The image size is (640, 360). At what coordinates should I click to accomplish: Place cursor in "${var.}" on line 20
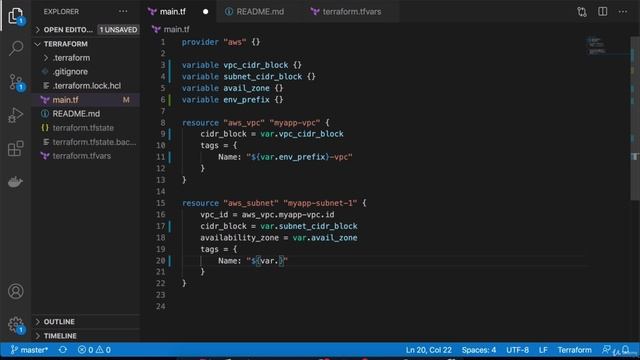267,261
